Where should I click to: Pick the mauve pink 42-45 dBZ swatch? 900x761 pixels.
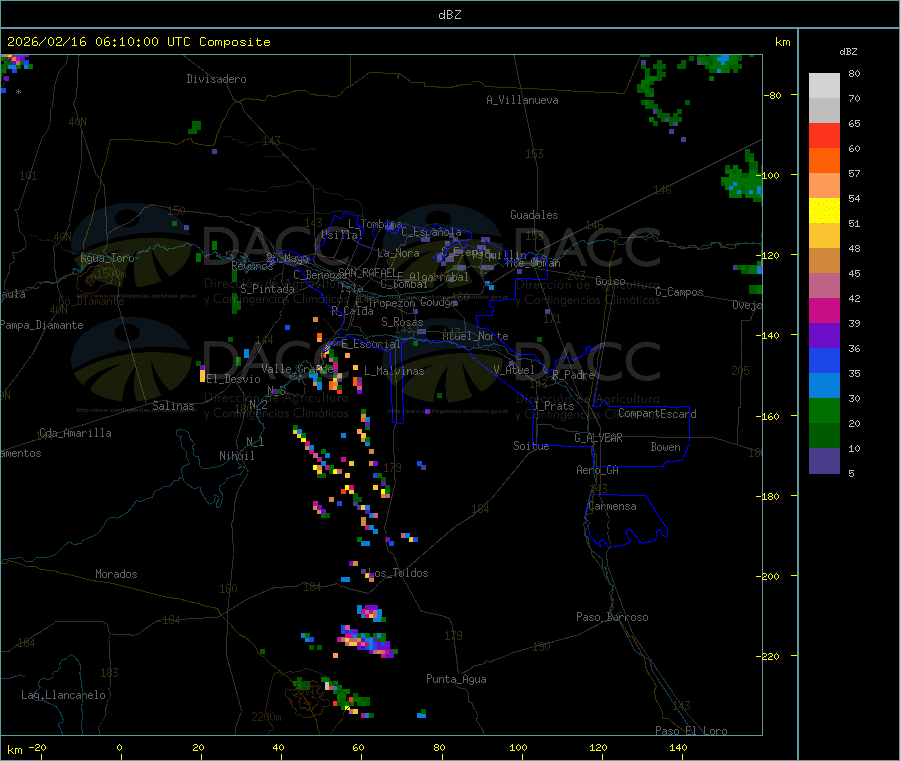point(824,286)
